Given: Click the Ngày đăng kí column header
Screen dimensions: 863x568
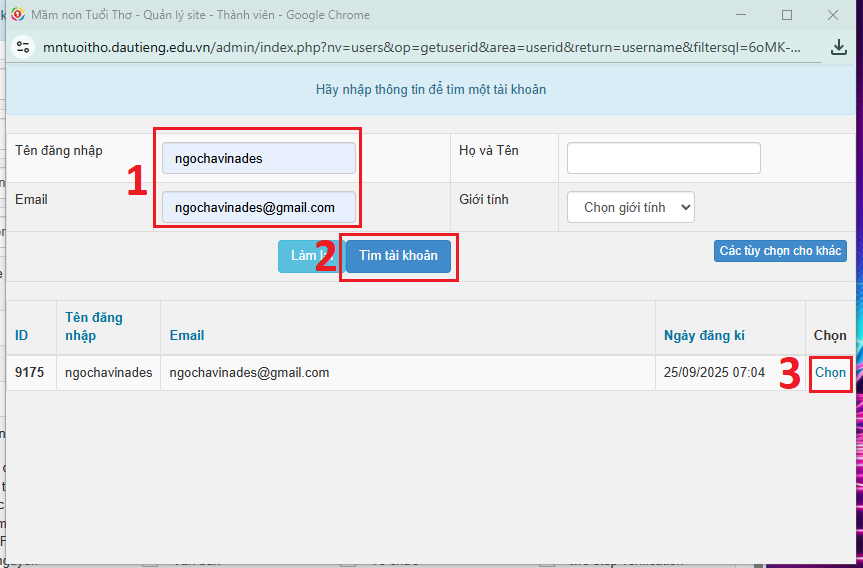Looking at the screenshot, I should click(704, 336).
